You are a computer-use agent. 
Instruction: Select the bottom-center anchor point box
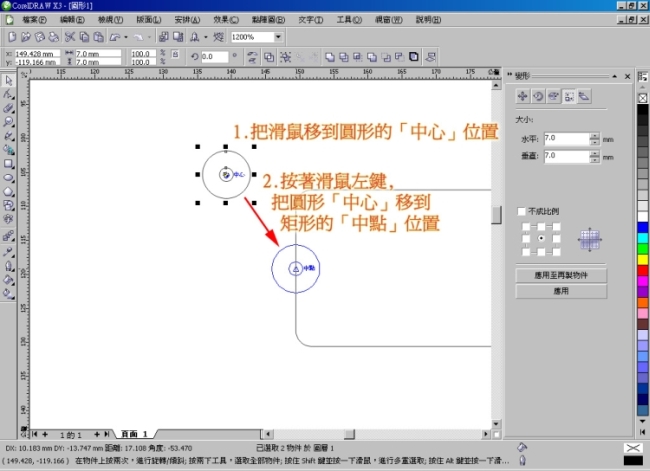[541, 252]
